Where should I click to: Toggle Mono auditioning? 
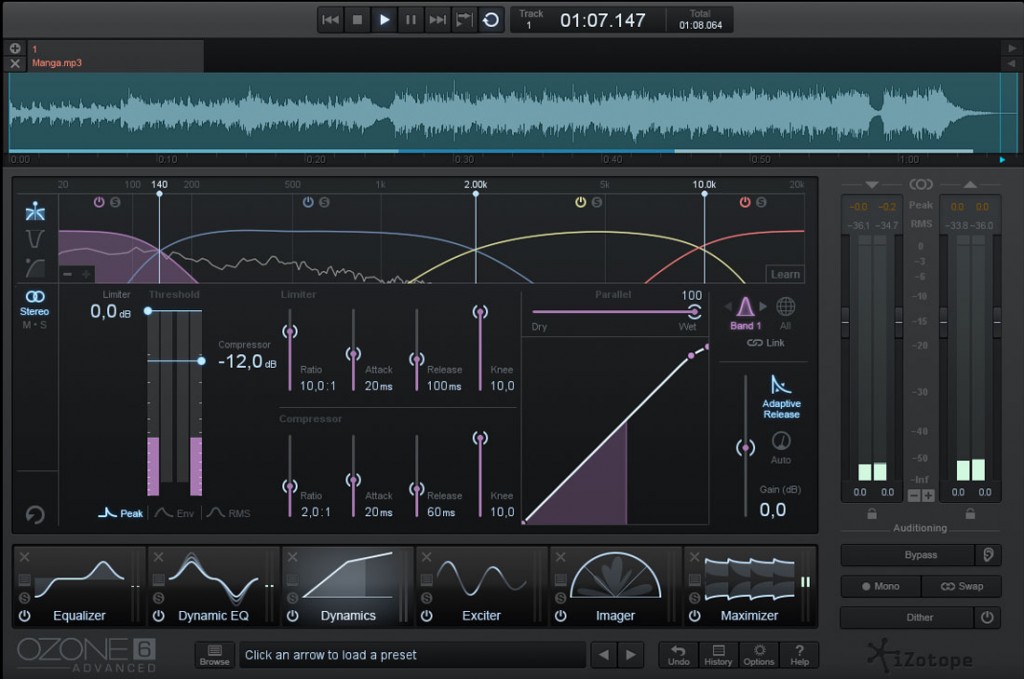pos(880,586)
